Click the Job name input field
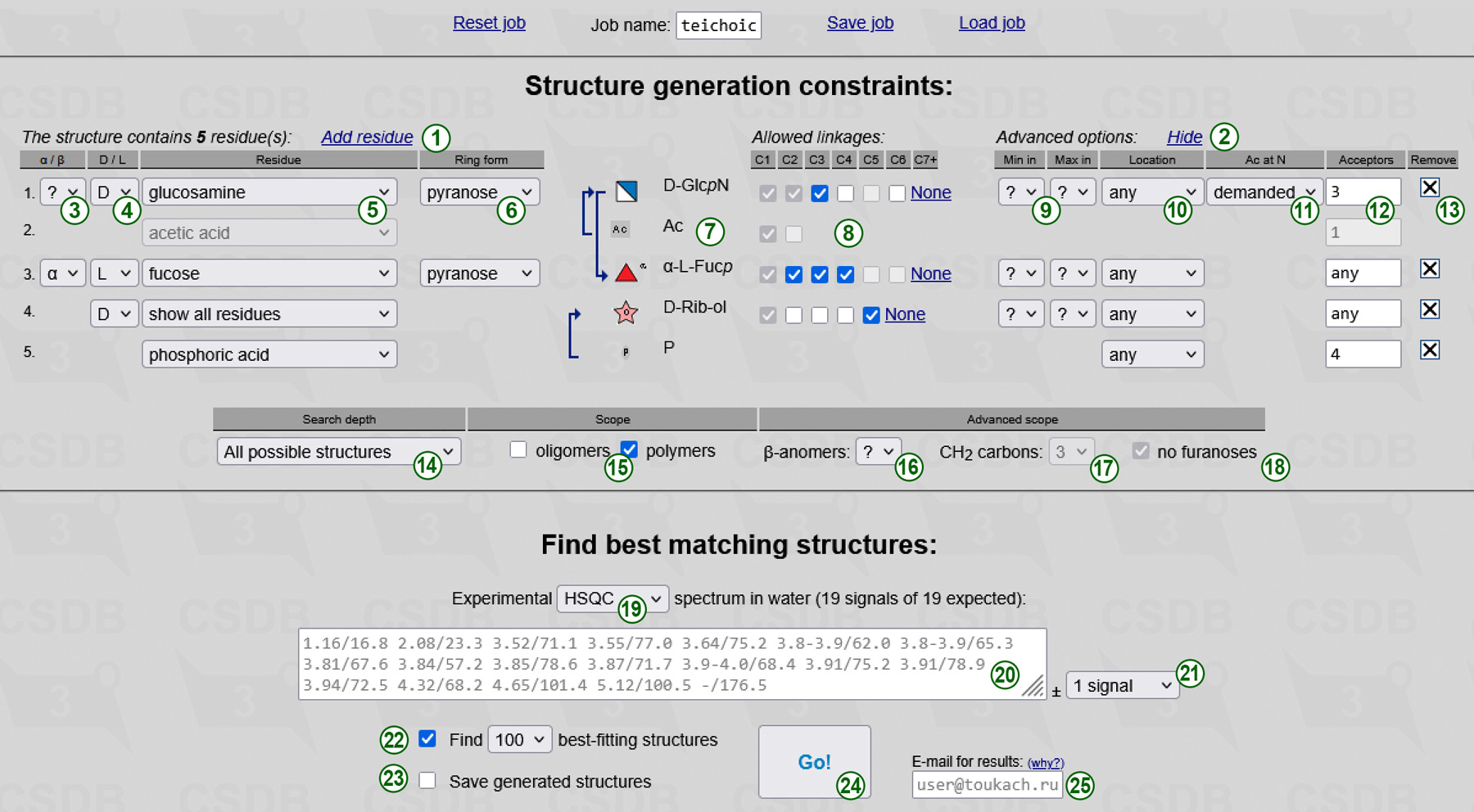The width and height of the screenshot is (1474, 812). coord(718,25)
